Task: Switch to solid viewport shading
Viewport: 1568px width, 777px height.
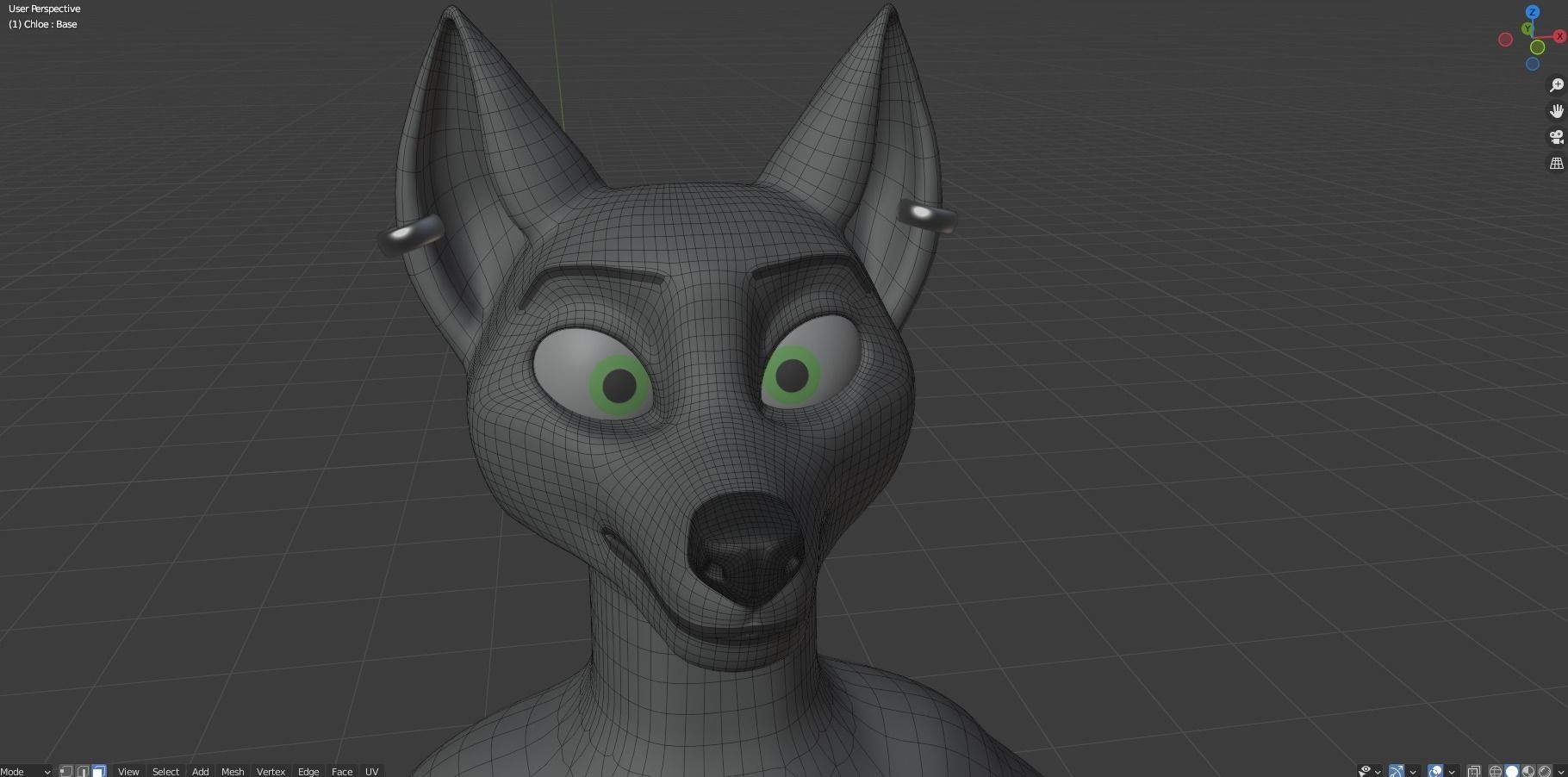Action: pyautogui.click(x=1512, y=771)
